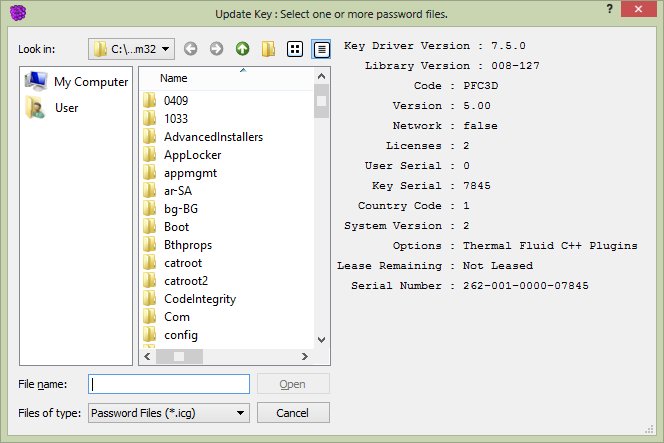Image resolution: width=664 pixels, height=443 pixels.
Task: Click the File name text field
Action: coord(169,384)
